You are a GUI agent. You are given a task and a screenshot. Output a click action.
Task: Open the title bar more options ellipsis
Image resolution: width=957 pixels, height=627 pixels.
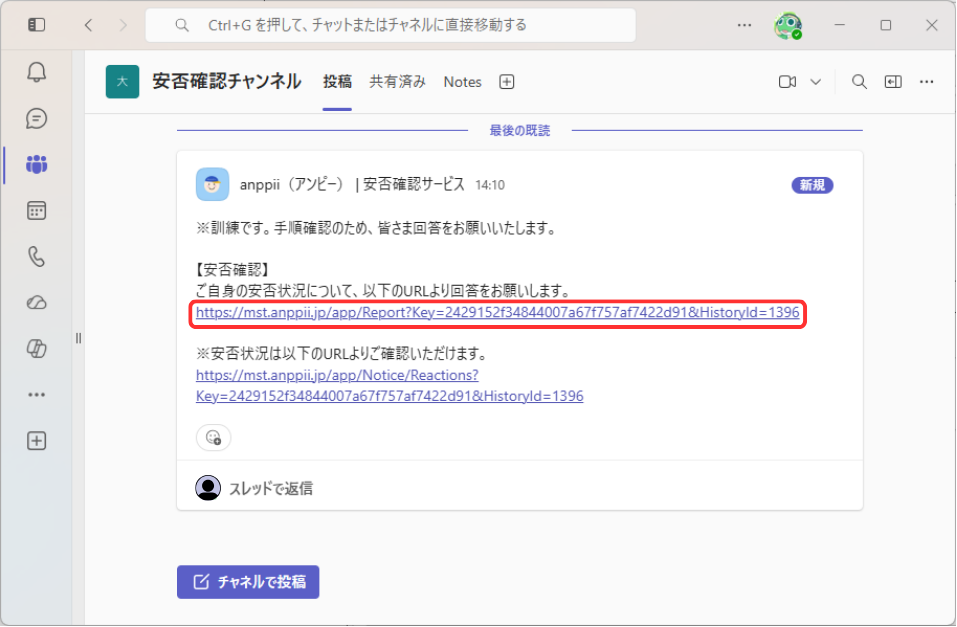[x=744, y=25]
